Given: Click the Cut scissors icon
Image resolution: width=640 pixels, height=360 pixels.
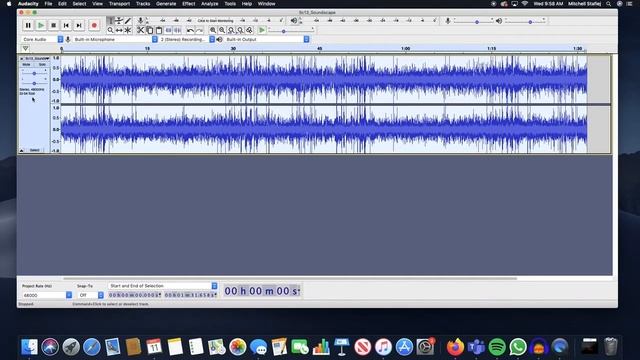Looking at the screenshot, I should [x=140, y=30].
